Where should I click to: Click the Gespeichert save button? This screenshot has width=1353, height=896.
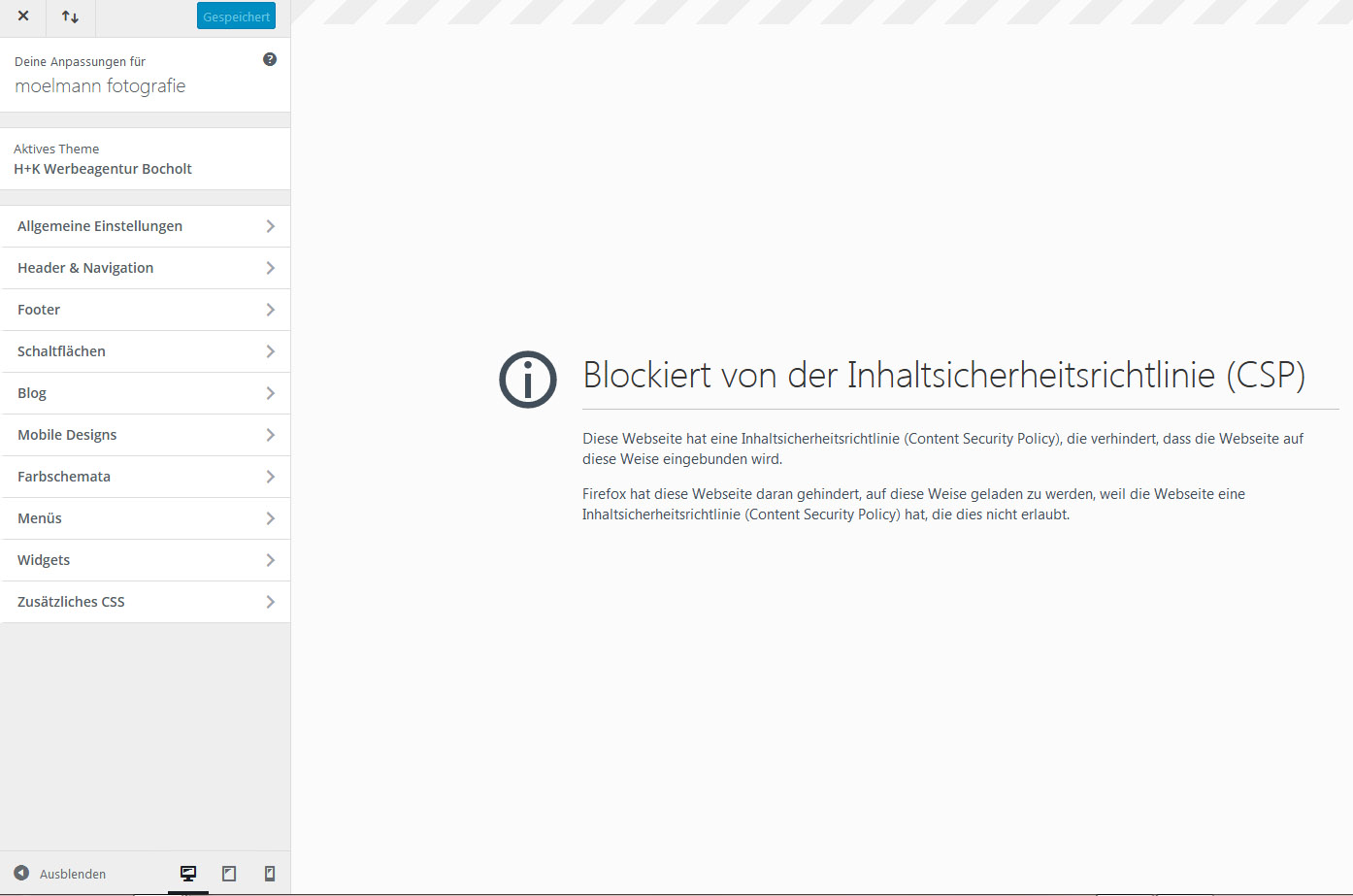click(x=236, y=17)
